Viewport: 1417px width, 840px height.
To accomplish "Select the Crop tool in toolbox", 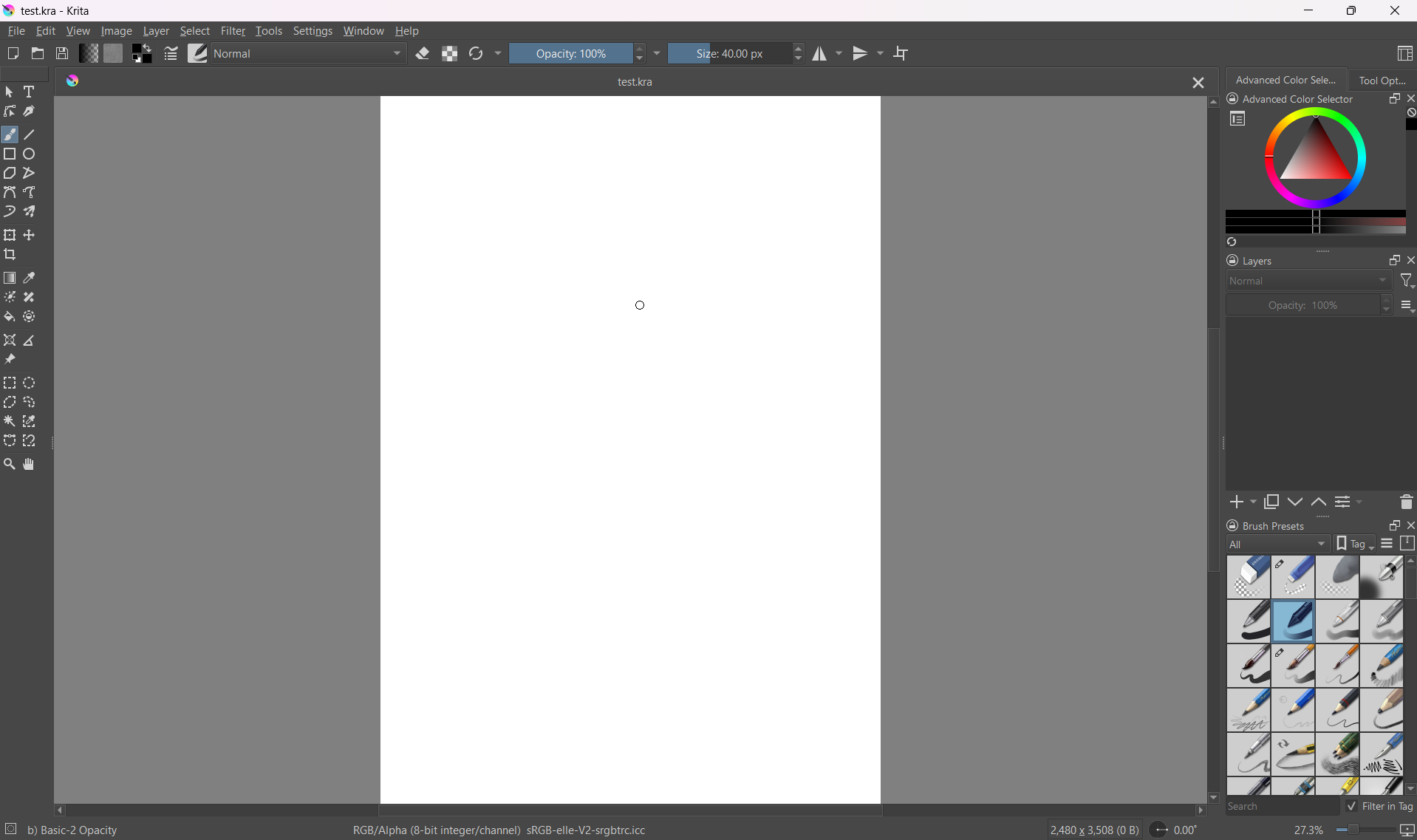I will pos(10,255).
